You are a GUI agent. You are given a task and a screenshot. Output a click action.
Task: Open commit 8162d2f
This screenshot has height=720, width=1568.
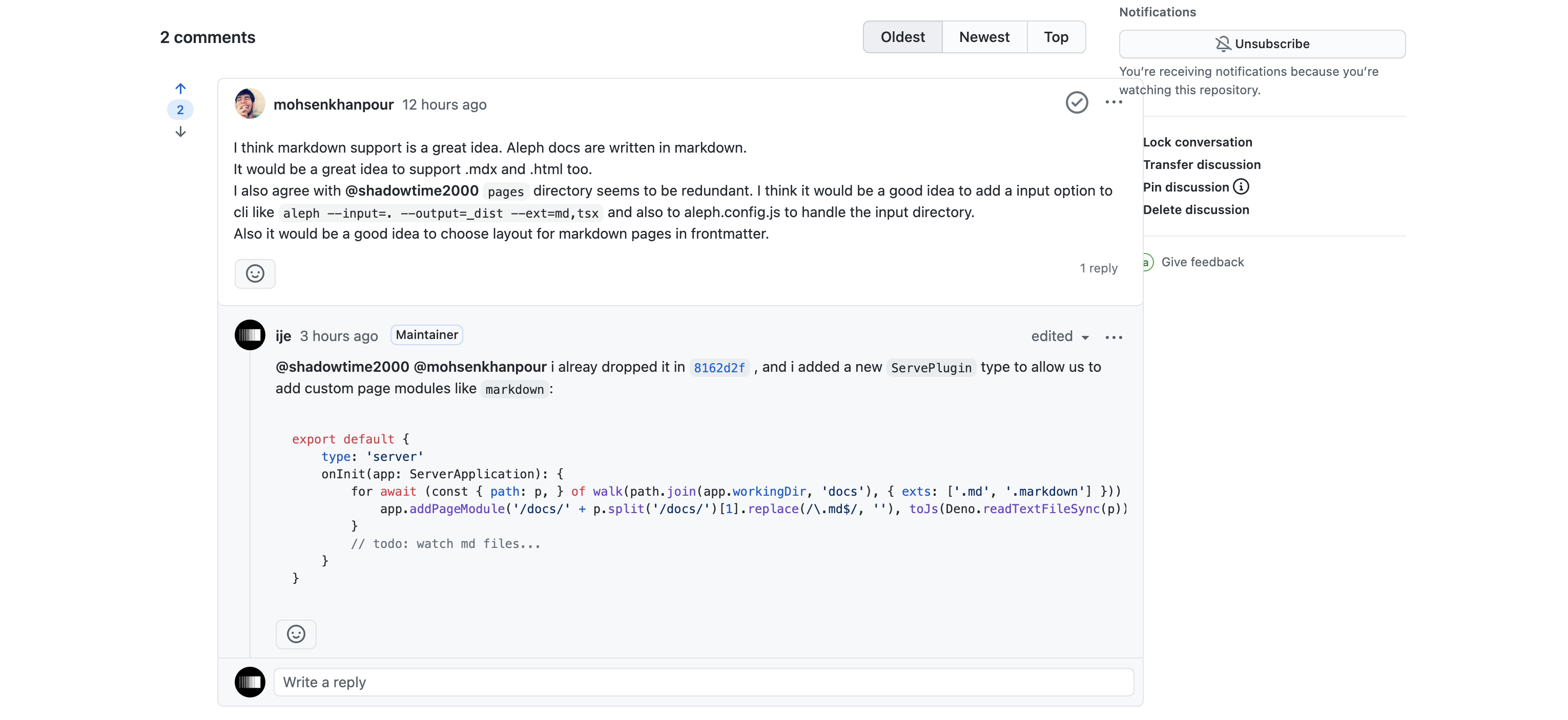pos(719,367)
